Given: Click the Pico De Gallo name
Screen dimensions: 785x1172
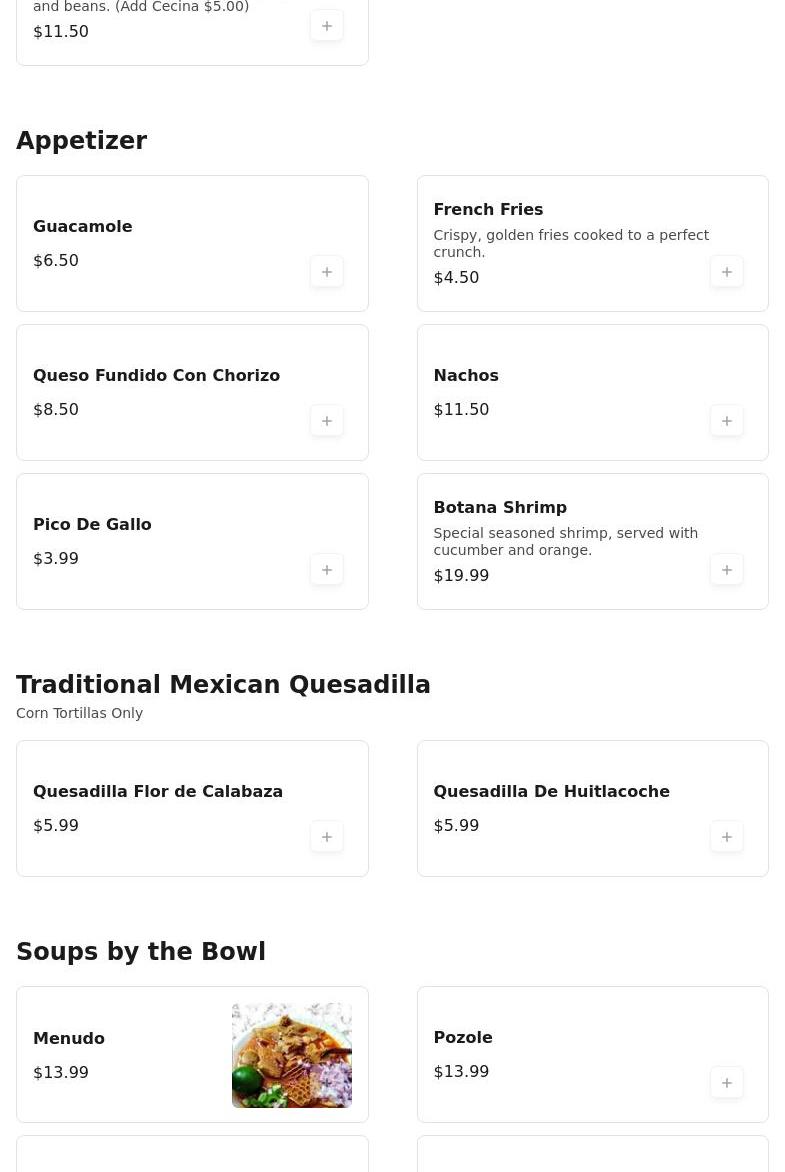Looking at the screenshot, I should tap(92, 525).
